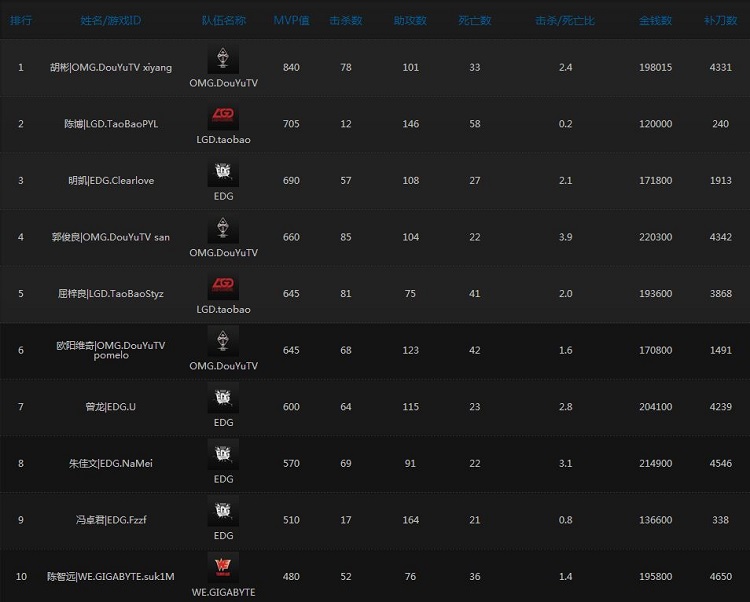Image resolution: width=750 pixels, height=602 pixels.
Task: Click LGD.taobao team name in rank 2 row
Action: (x=223, y=140)
